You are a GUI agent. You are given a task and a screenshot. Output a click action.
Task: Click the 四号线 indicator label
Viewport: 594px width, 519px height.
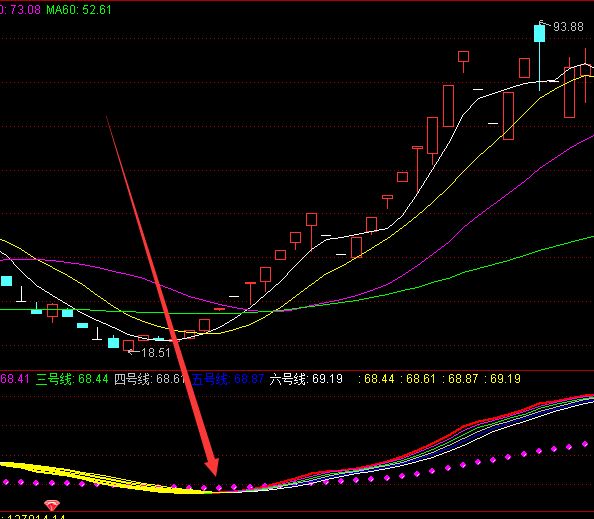149,379
